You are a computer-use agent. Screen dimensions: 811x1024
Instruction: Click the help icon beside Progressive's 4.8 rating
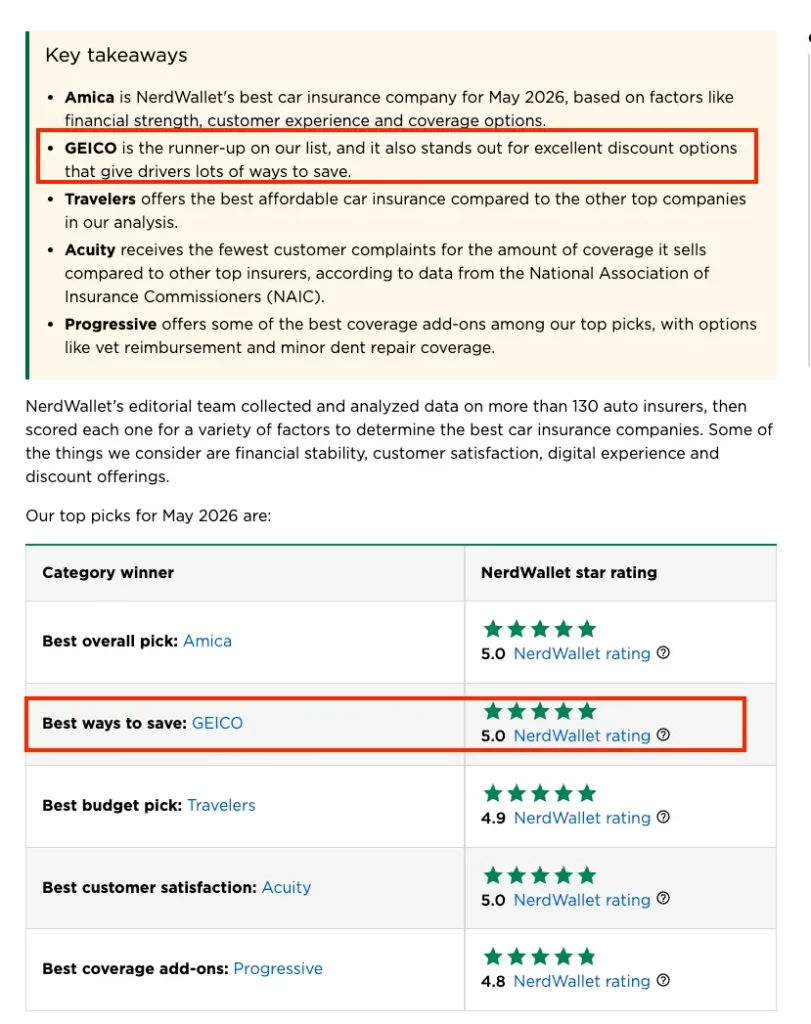[663, 981]
